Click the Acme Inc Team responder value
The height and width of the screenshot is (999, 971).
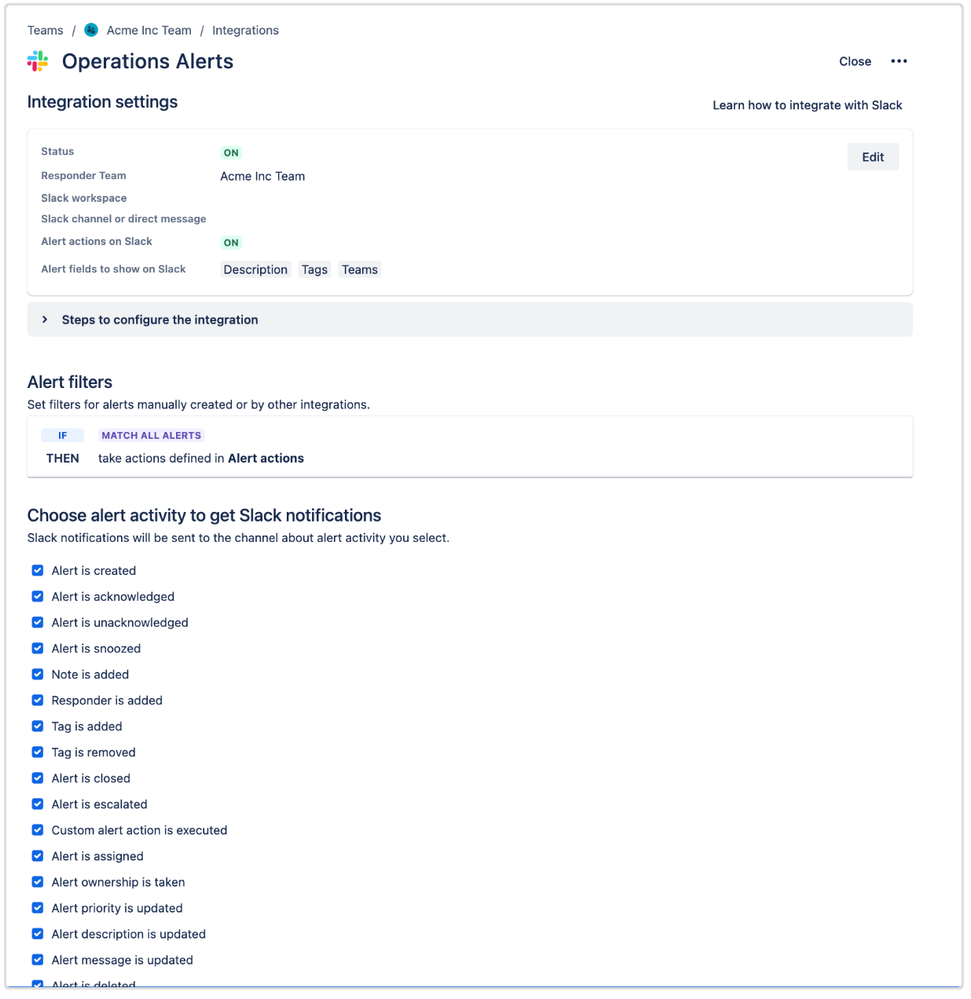[x=263, y=176]
